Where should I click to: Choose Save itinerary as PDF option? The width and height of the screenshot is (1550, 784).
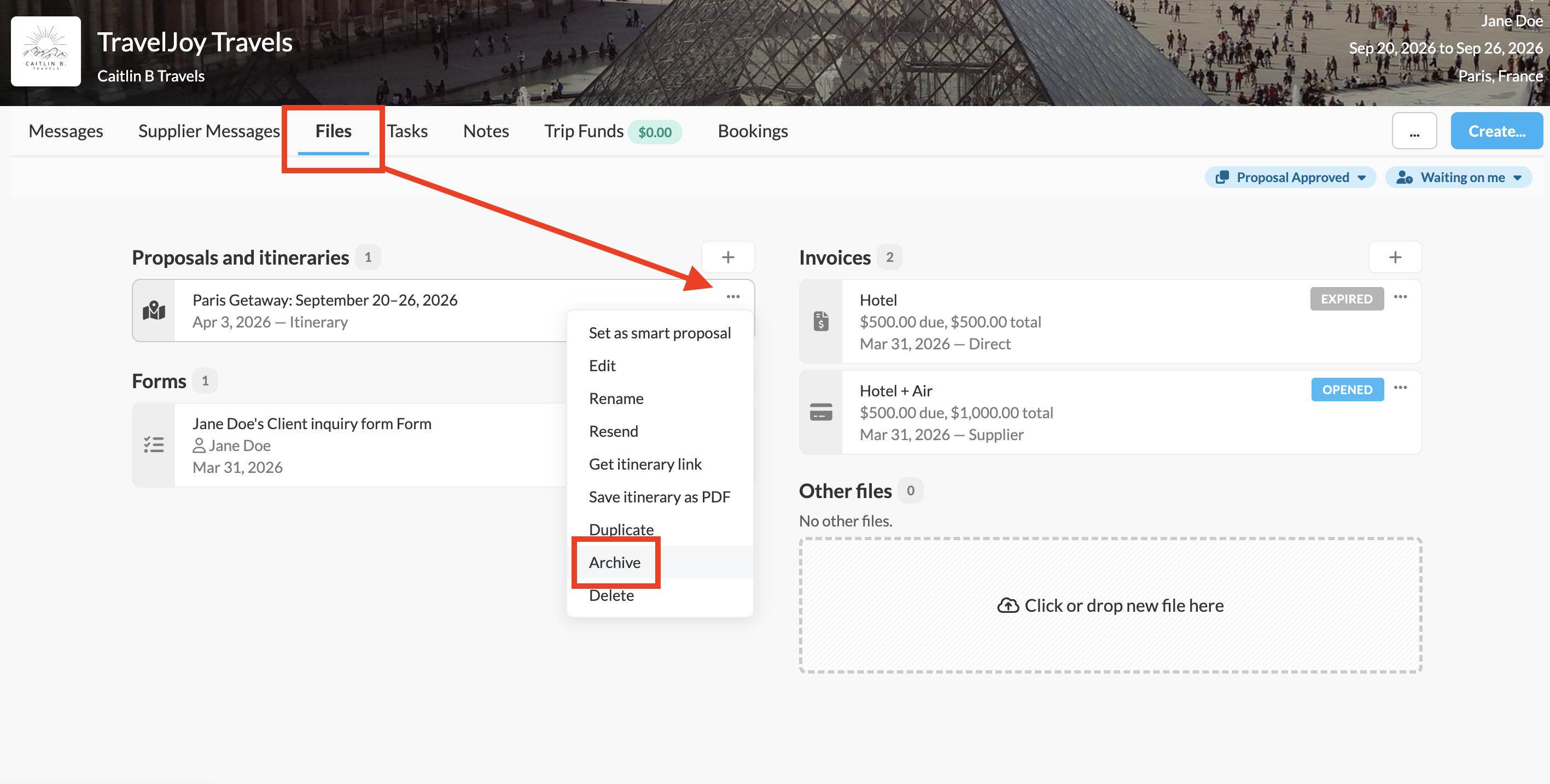pyautogui.click(x=659, y=496)
